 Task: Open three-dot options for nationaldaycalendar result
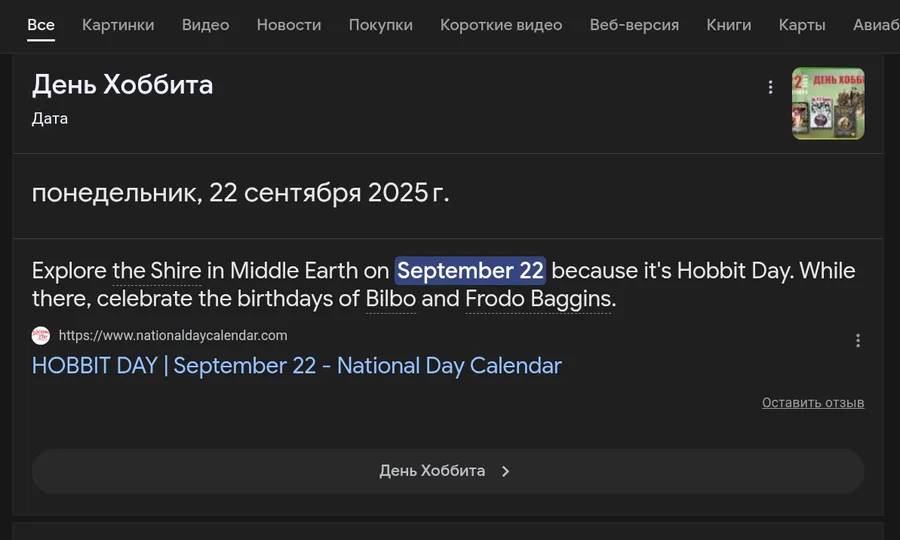[x=857, y=340]
